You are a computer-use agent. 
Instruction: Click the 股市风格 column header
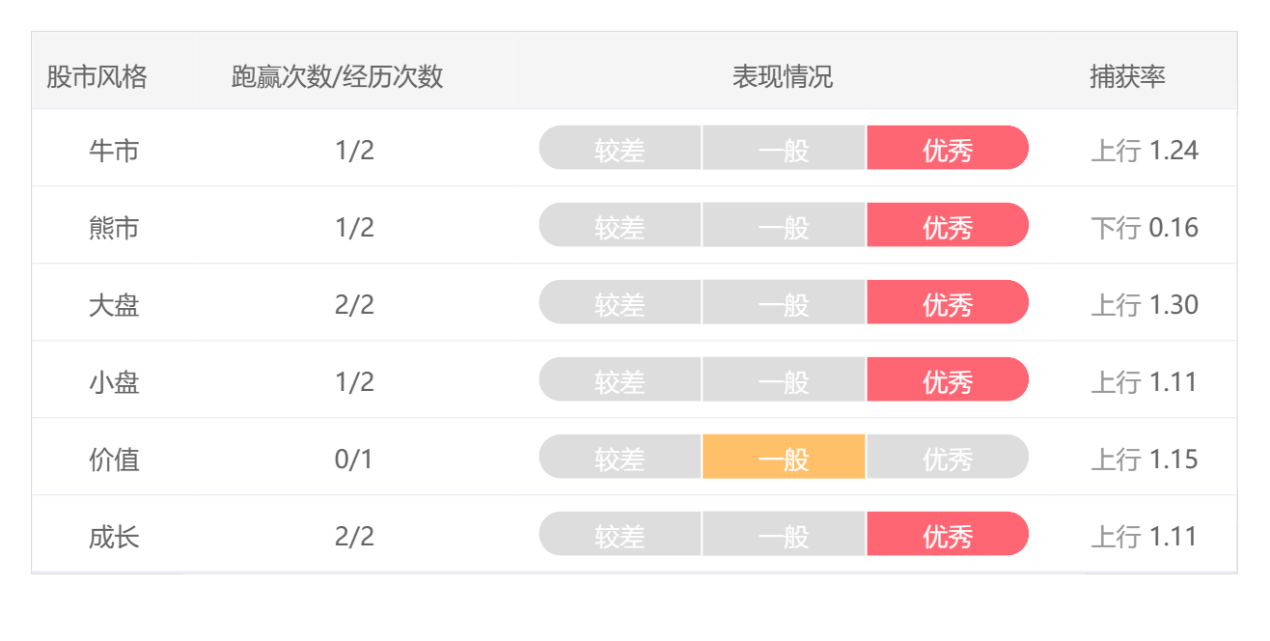[97, 77]
